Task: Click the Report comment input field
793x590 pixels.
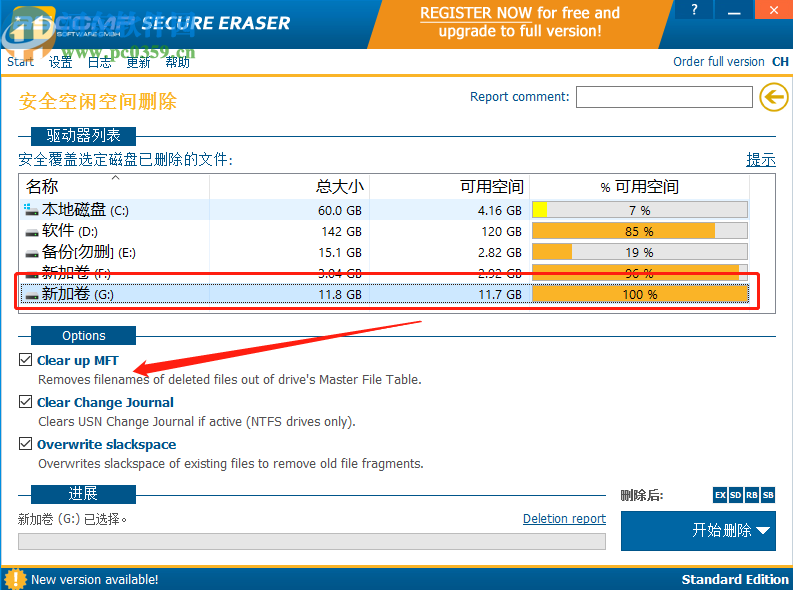Action: [x=664, y=97]
